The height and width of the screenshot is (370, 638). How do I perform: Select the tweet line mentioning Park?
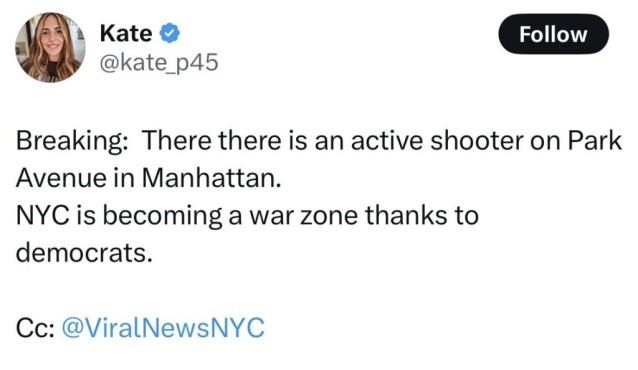[319, 141]
